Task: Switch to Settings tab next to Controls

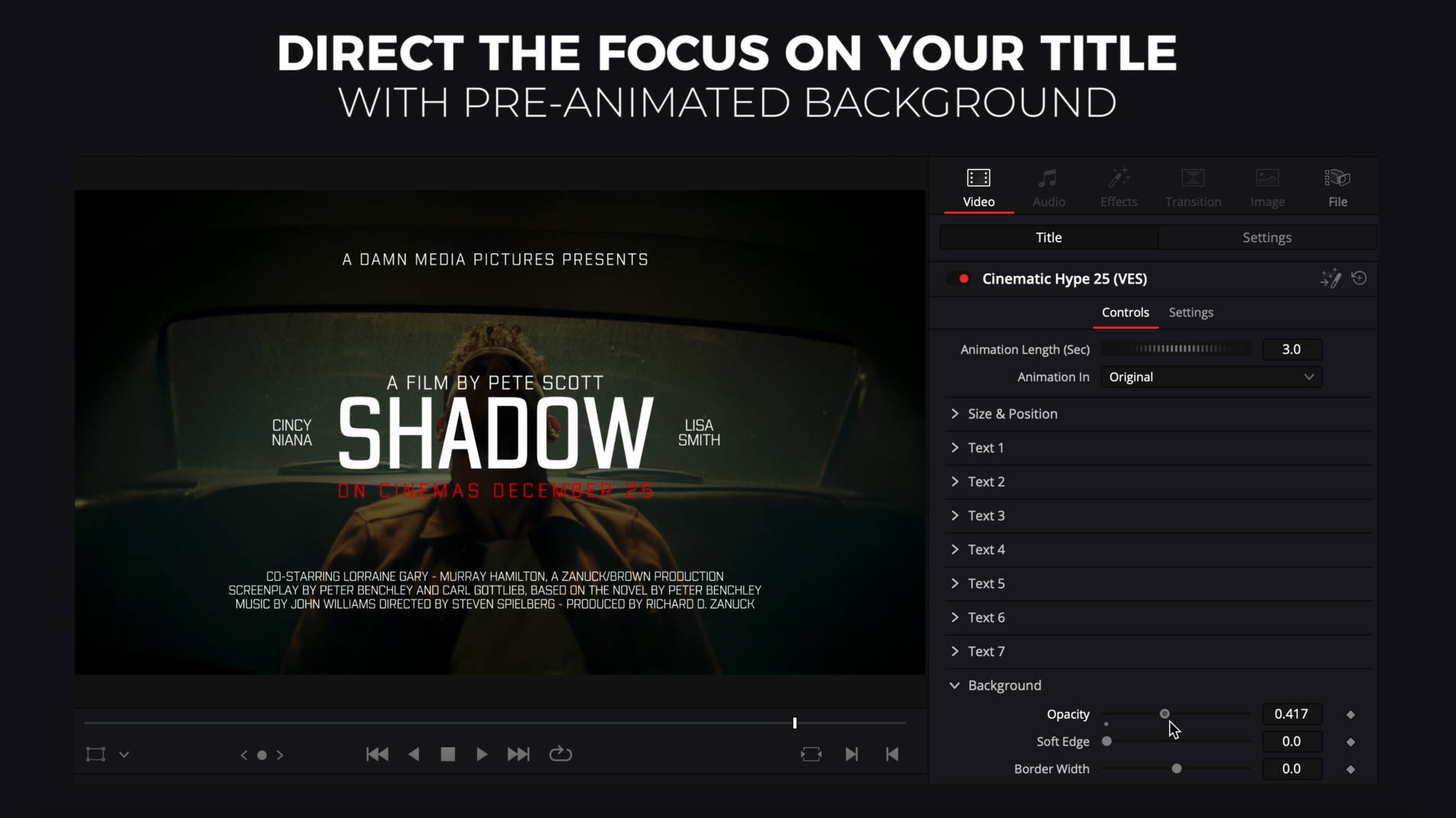Action: click(1191, 313)
